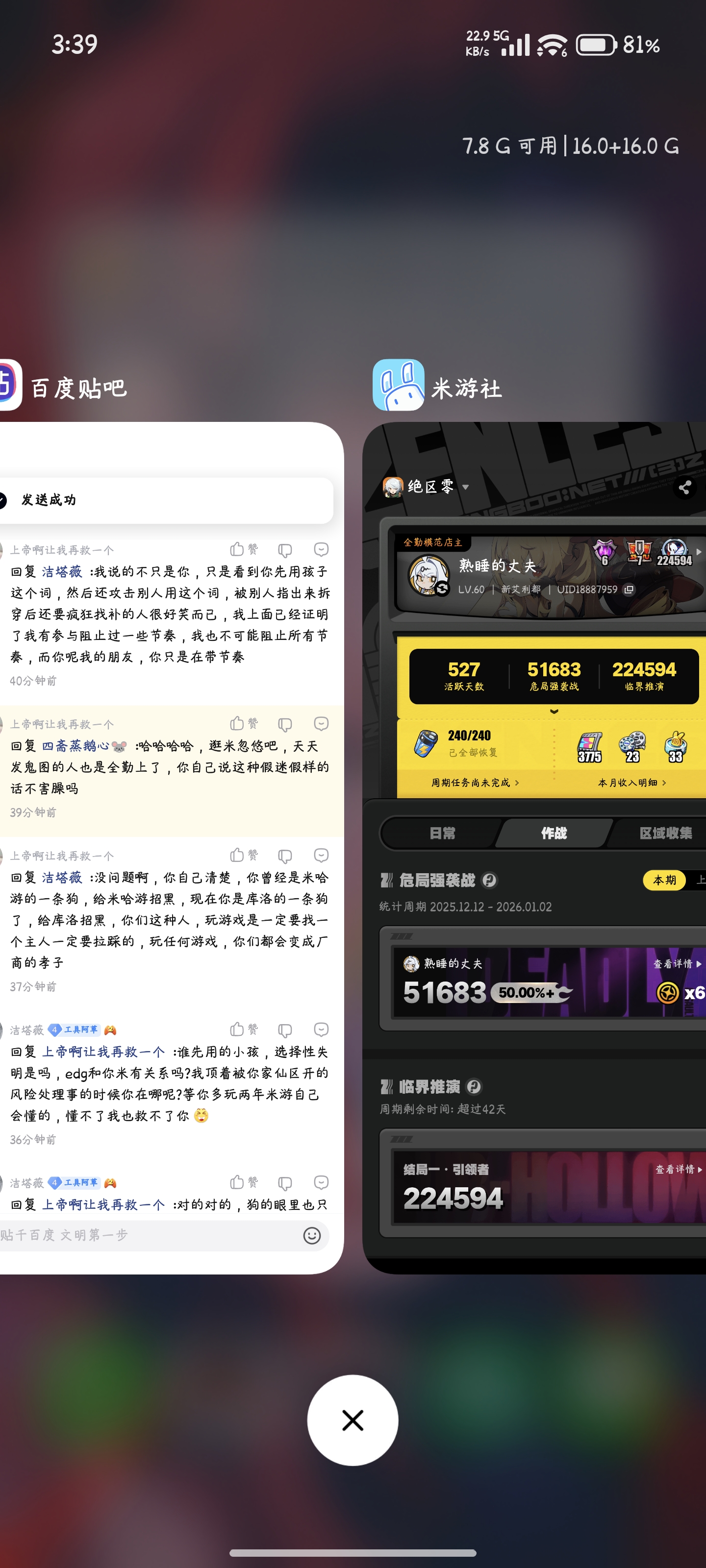This screenshot has width=706, height=1568.
Task: Expand the stats panel chevron below 51683
Action: coord(554,711)
